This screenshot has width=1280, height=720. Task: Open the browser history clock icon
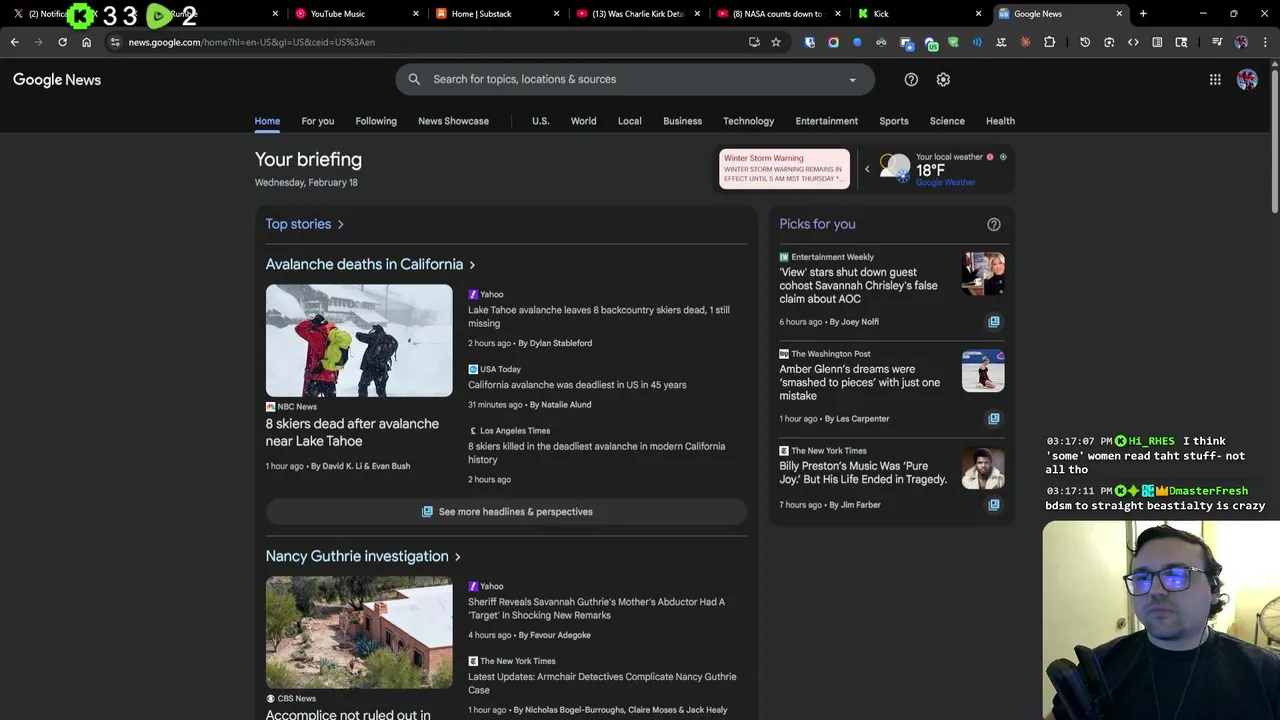(1085, 42)
